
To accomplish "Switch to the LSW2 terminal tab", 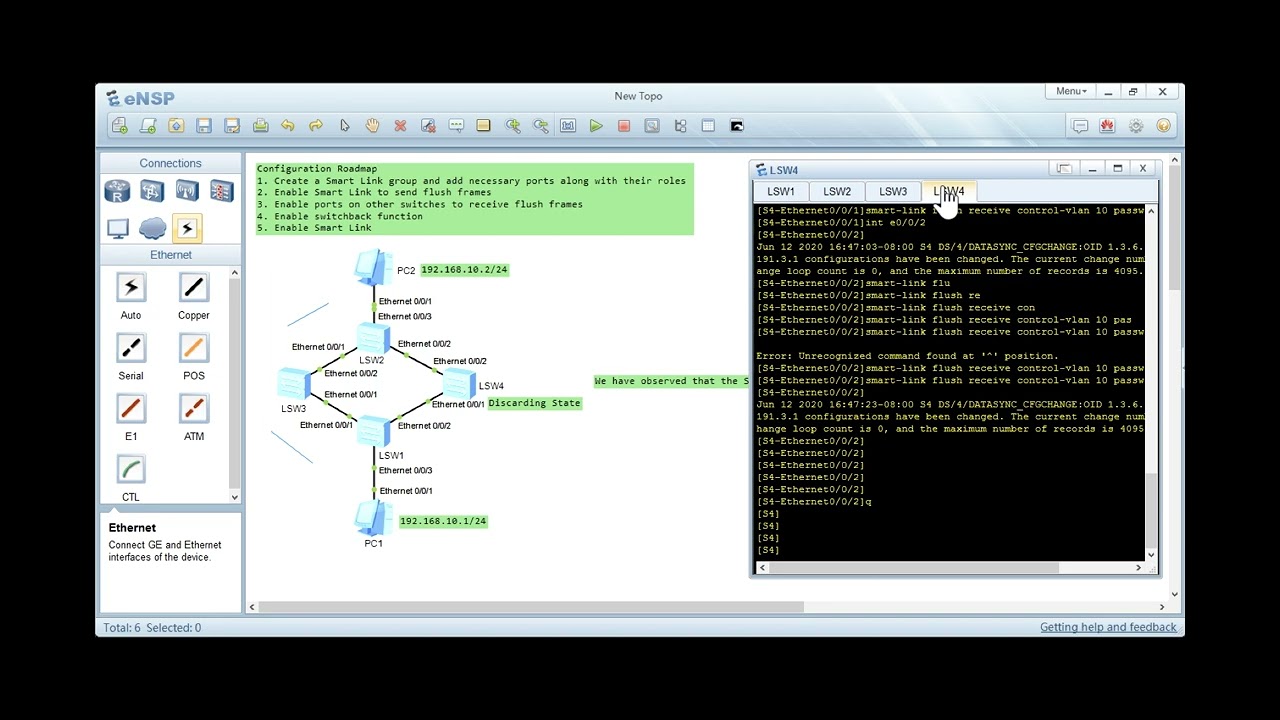I will pos(837,191).
